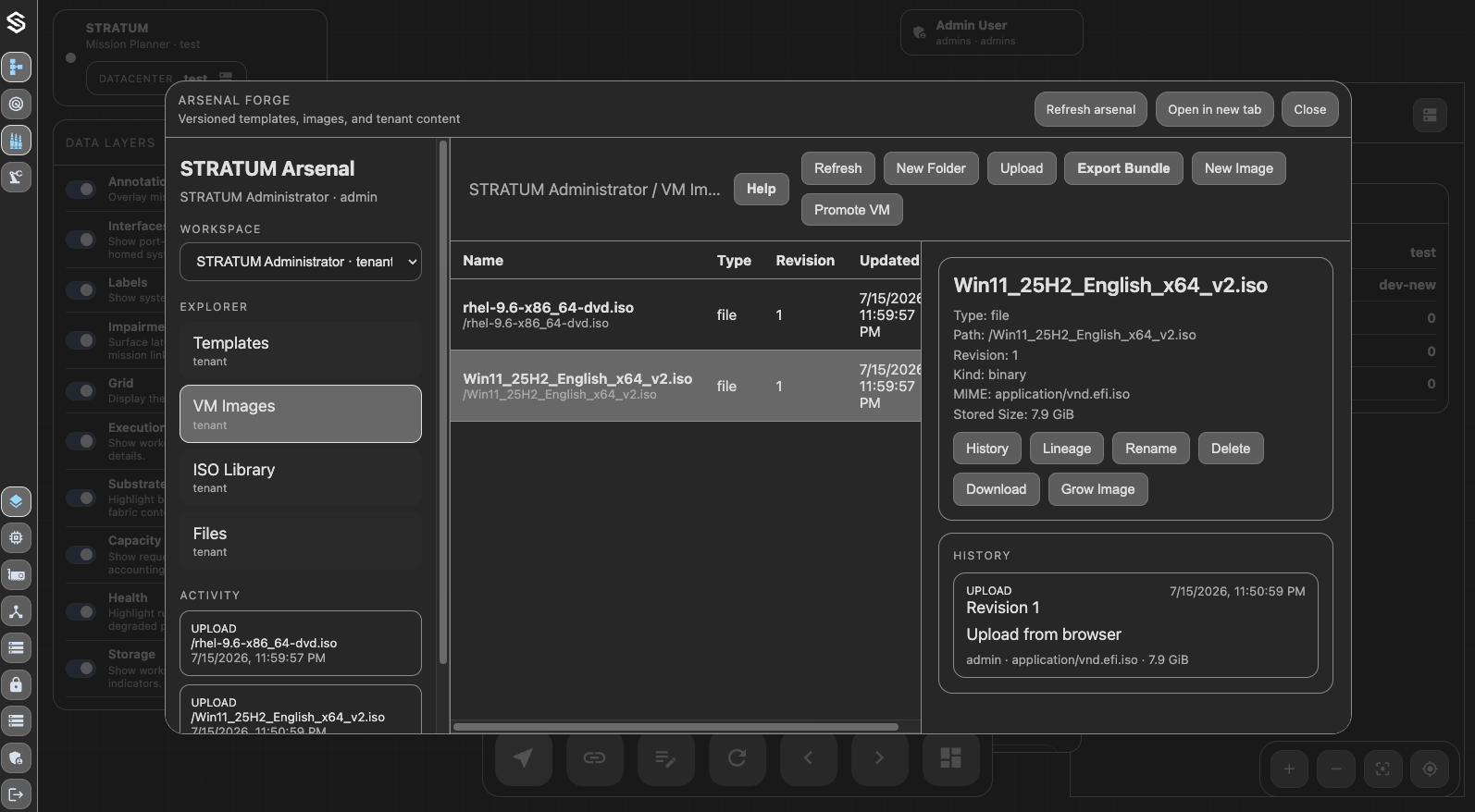1475x812 pixels.
Task: Toggle the Substrate data layer switch
Action: point(81,498)
